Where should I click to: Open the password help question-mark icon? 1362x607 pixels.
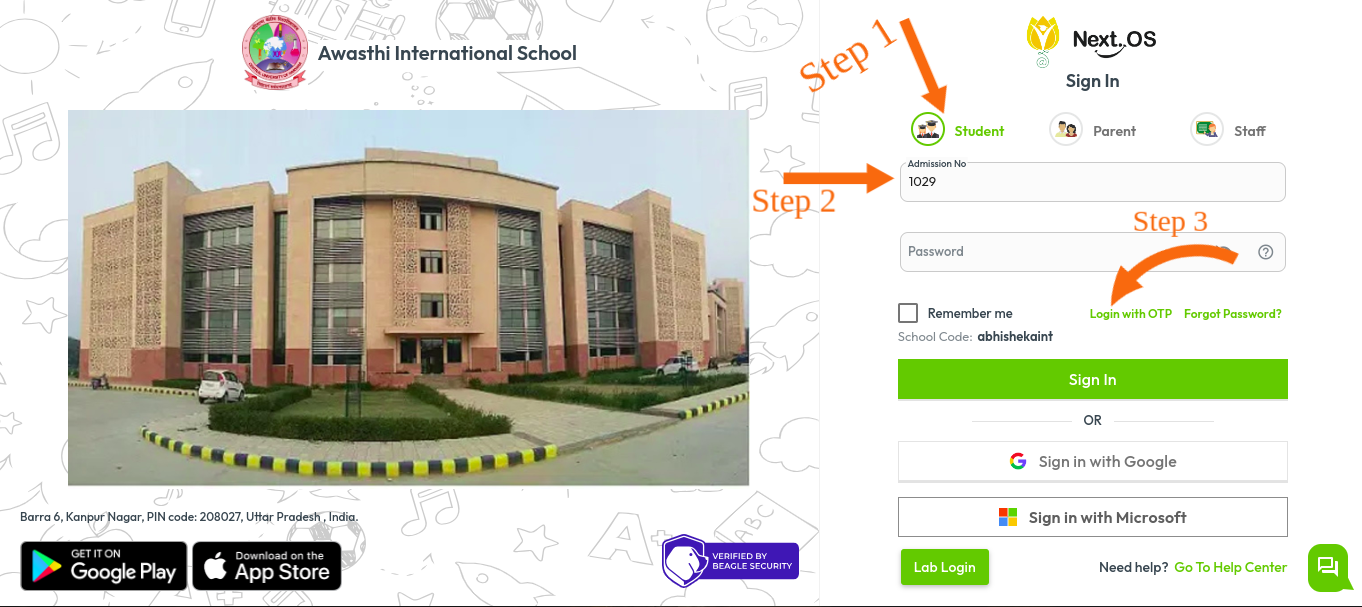[x=1265, y=252]
